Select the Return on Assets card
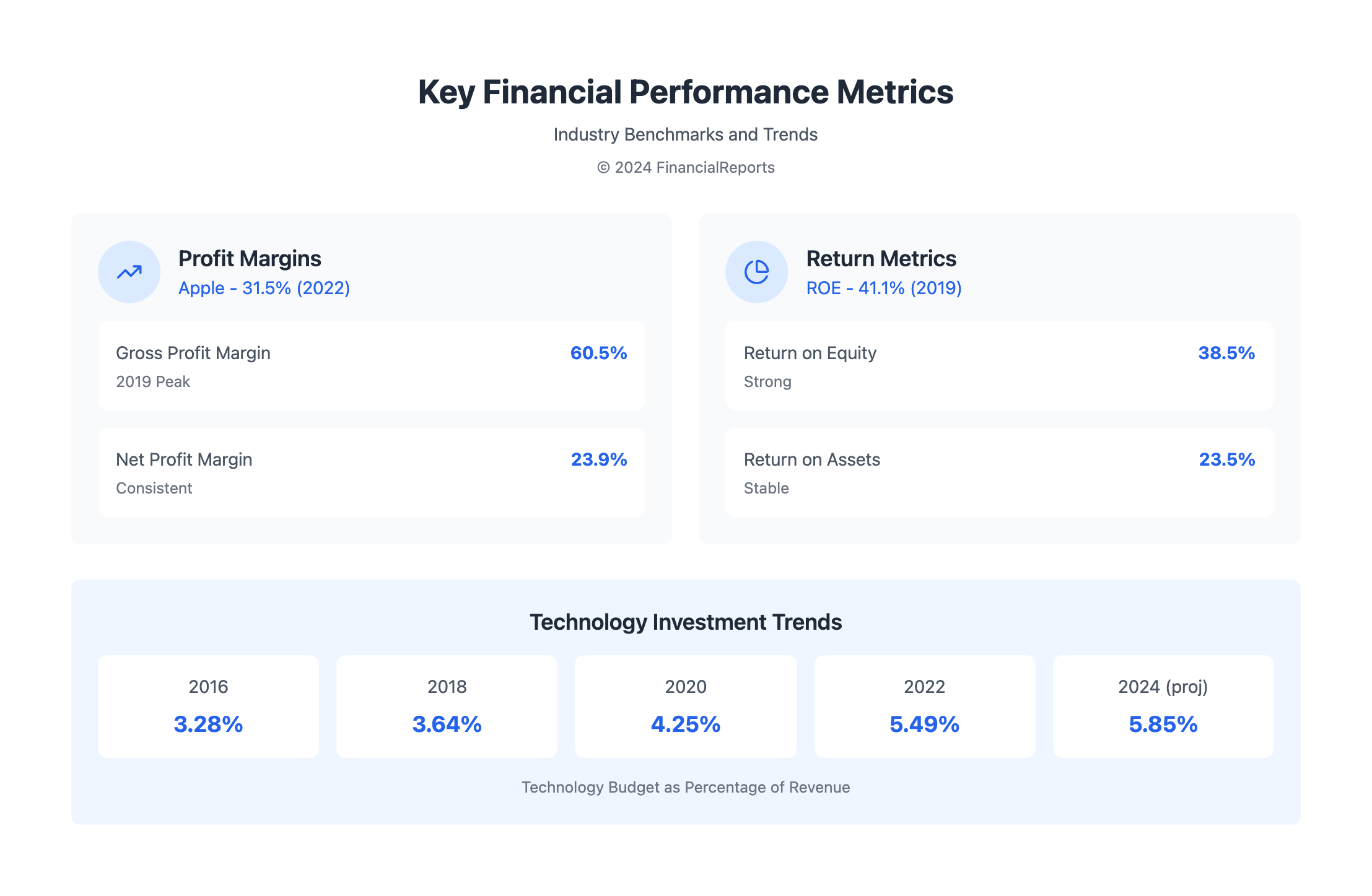The height and width of the screenshot is (896, 1372). click(999, 472)
